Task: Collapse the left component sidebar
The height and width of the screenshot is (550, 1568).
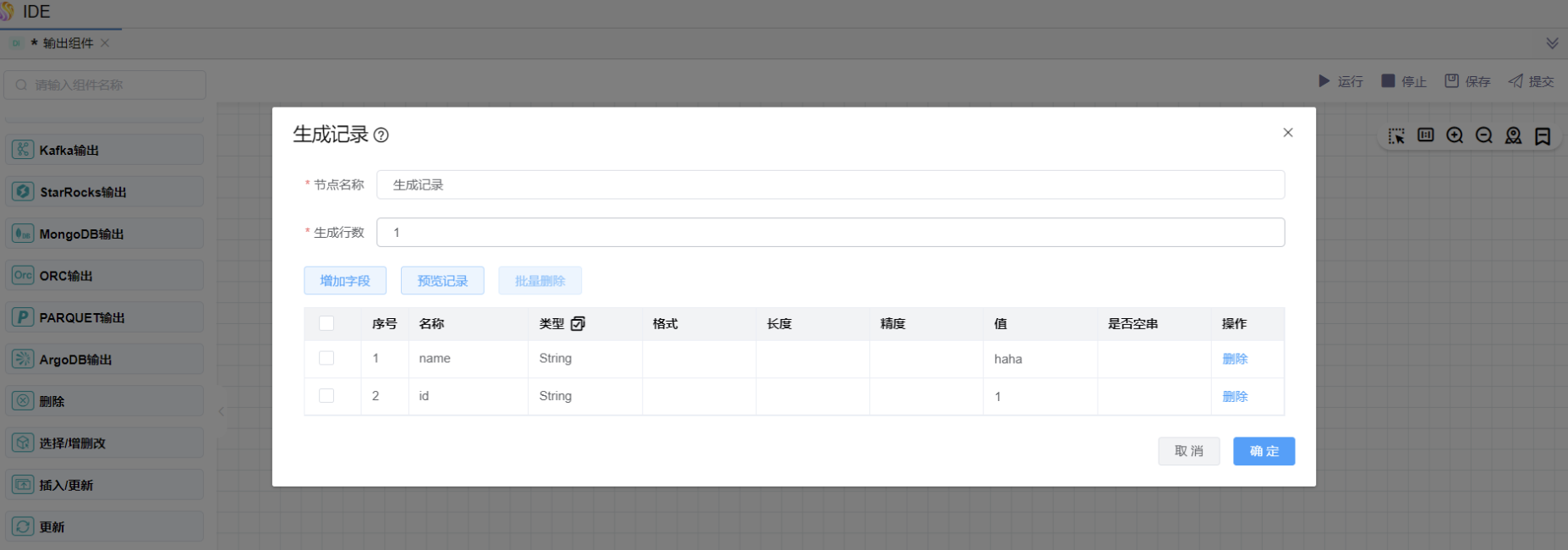Action: pos(221,412)
